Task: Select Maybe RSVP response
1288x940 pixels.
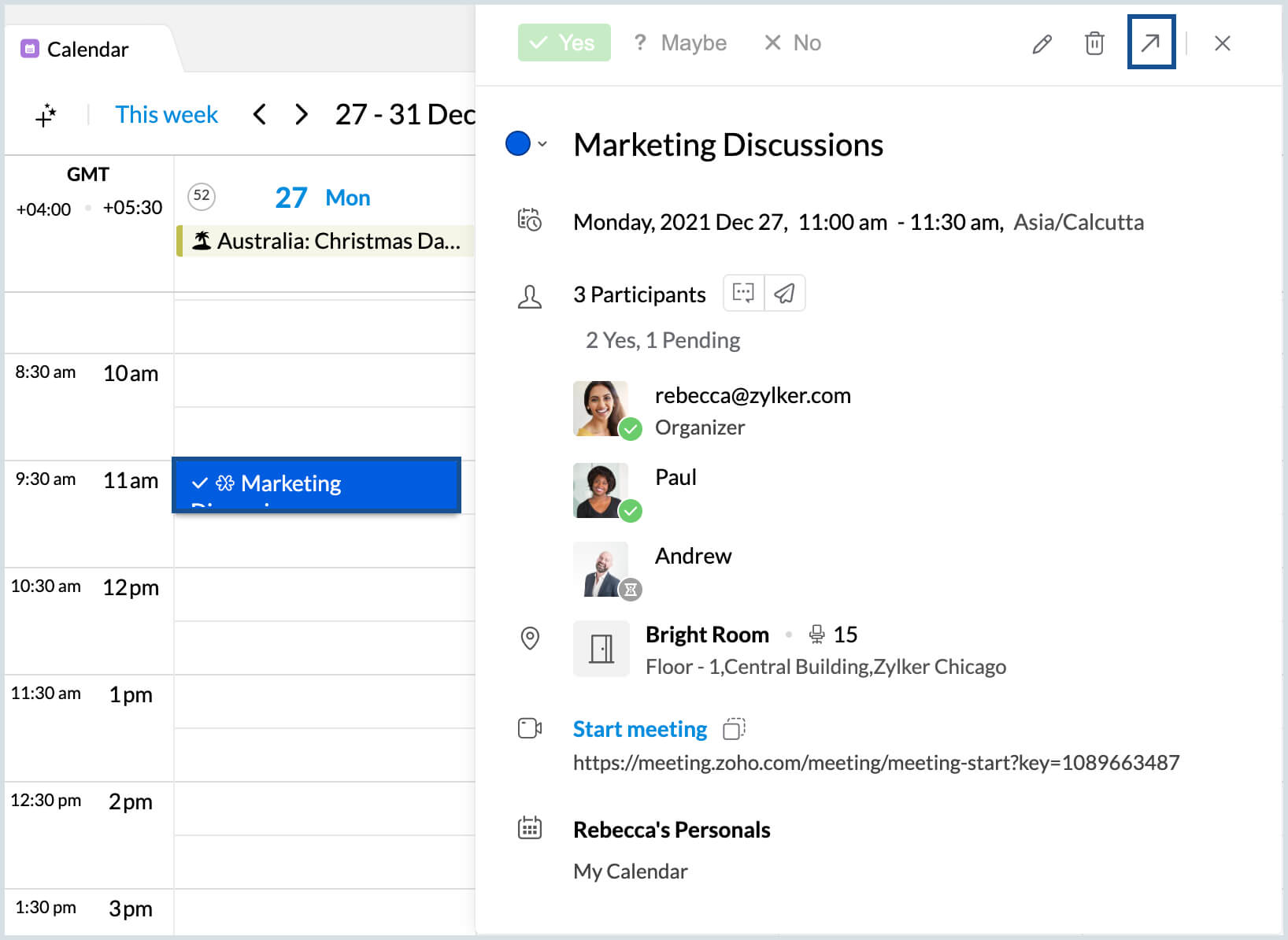Action: [680, 43]
